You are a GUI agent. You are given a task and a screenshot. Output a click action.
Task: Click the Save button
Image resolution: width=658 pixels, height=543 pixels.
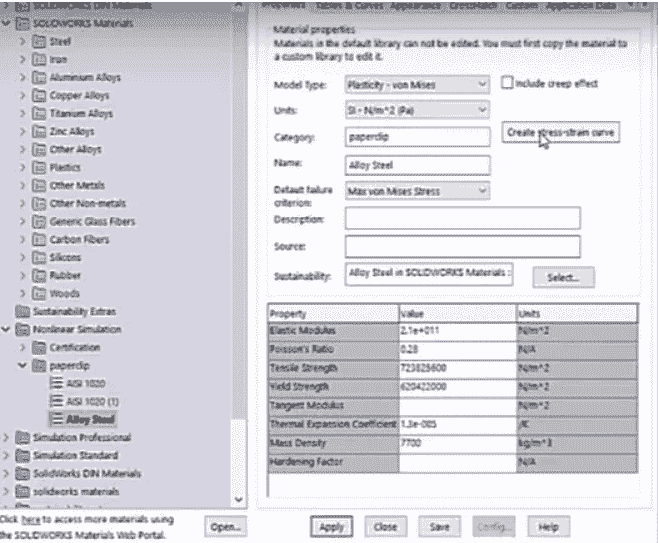pos(439,527)
